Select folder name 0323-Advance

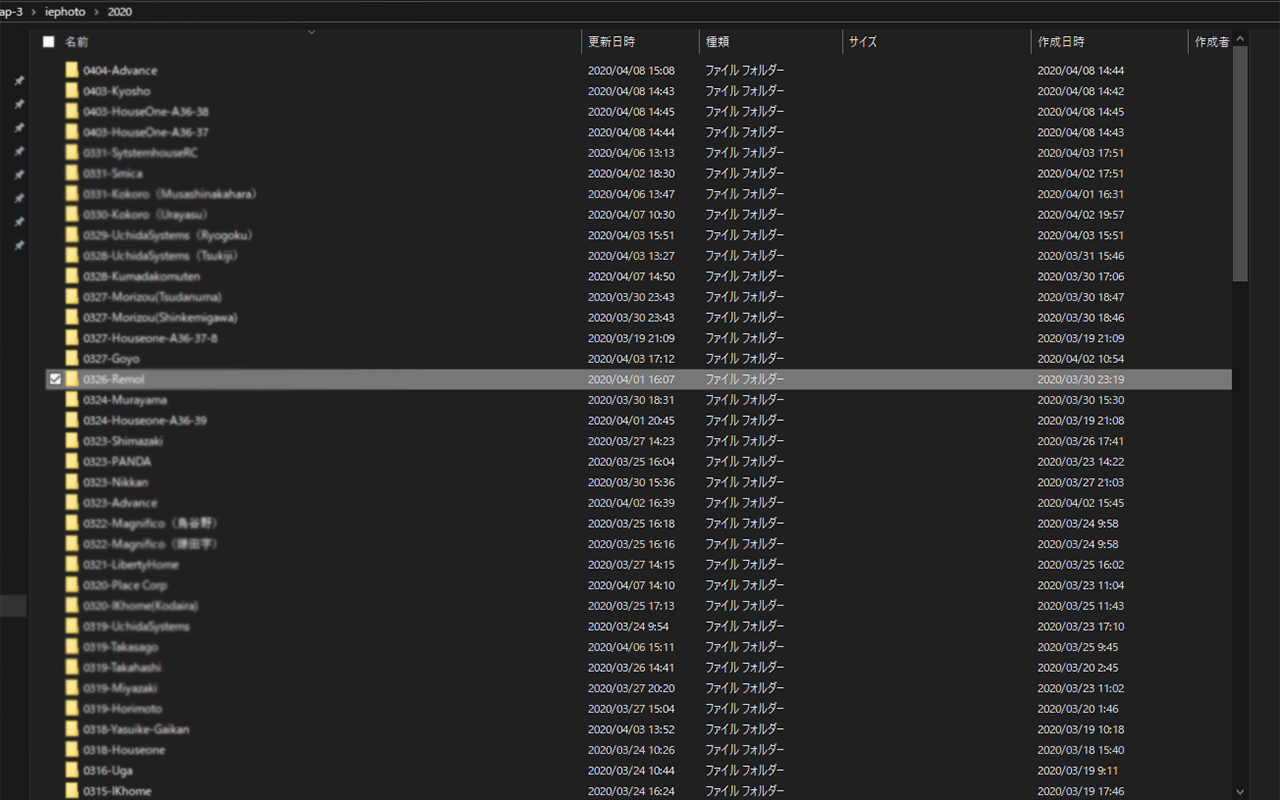click(120, 503)
